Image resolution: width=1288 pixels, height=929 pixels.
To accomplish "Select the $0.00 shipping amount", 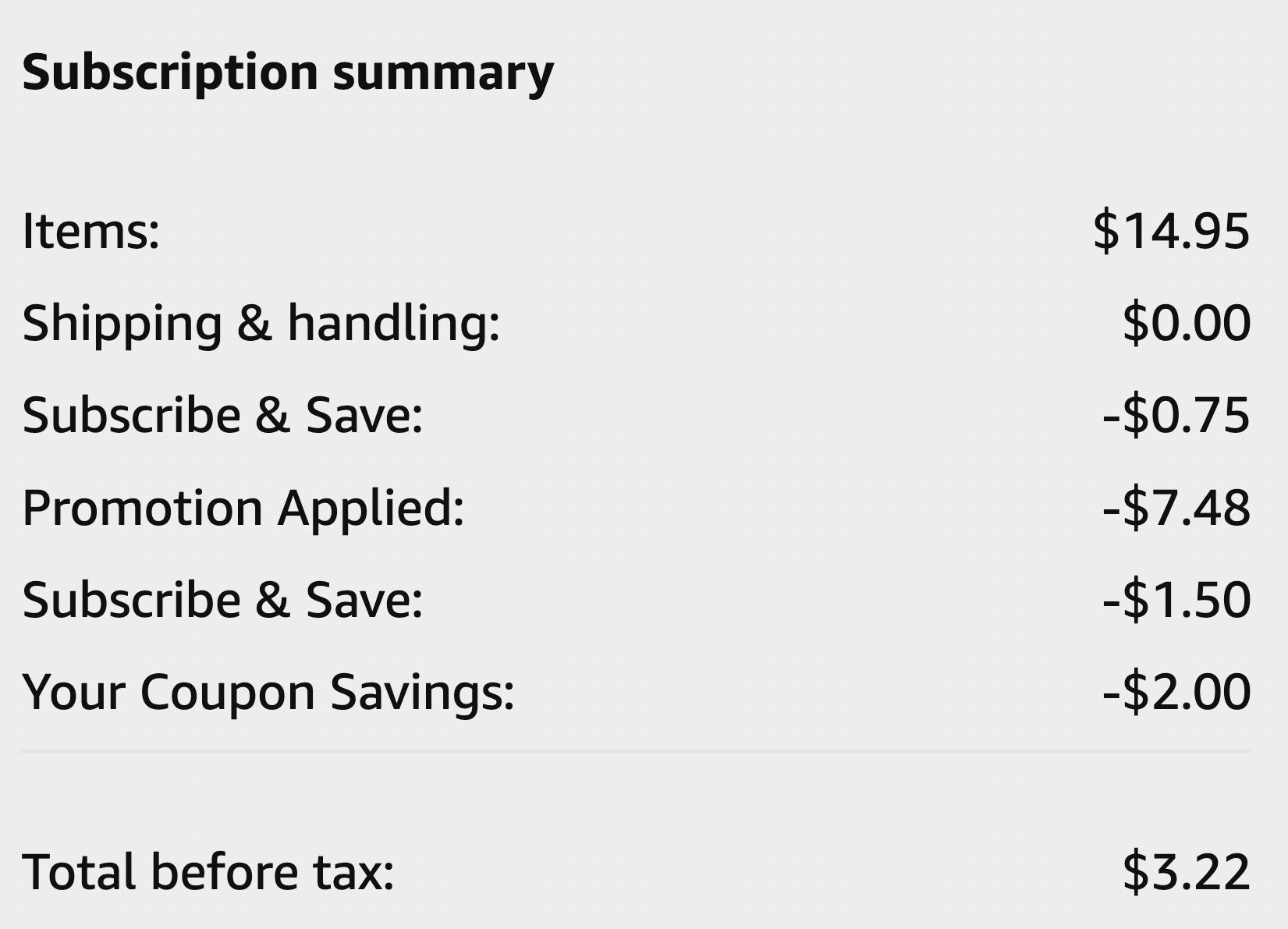I will point(1186,323).
